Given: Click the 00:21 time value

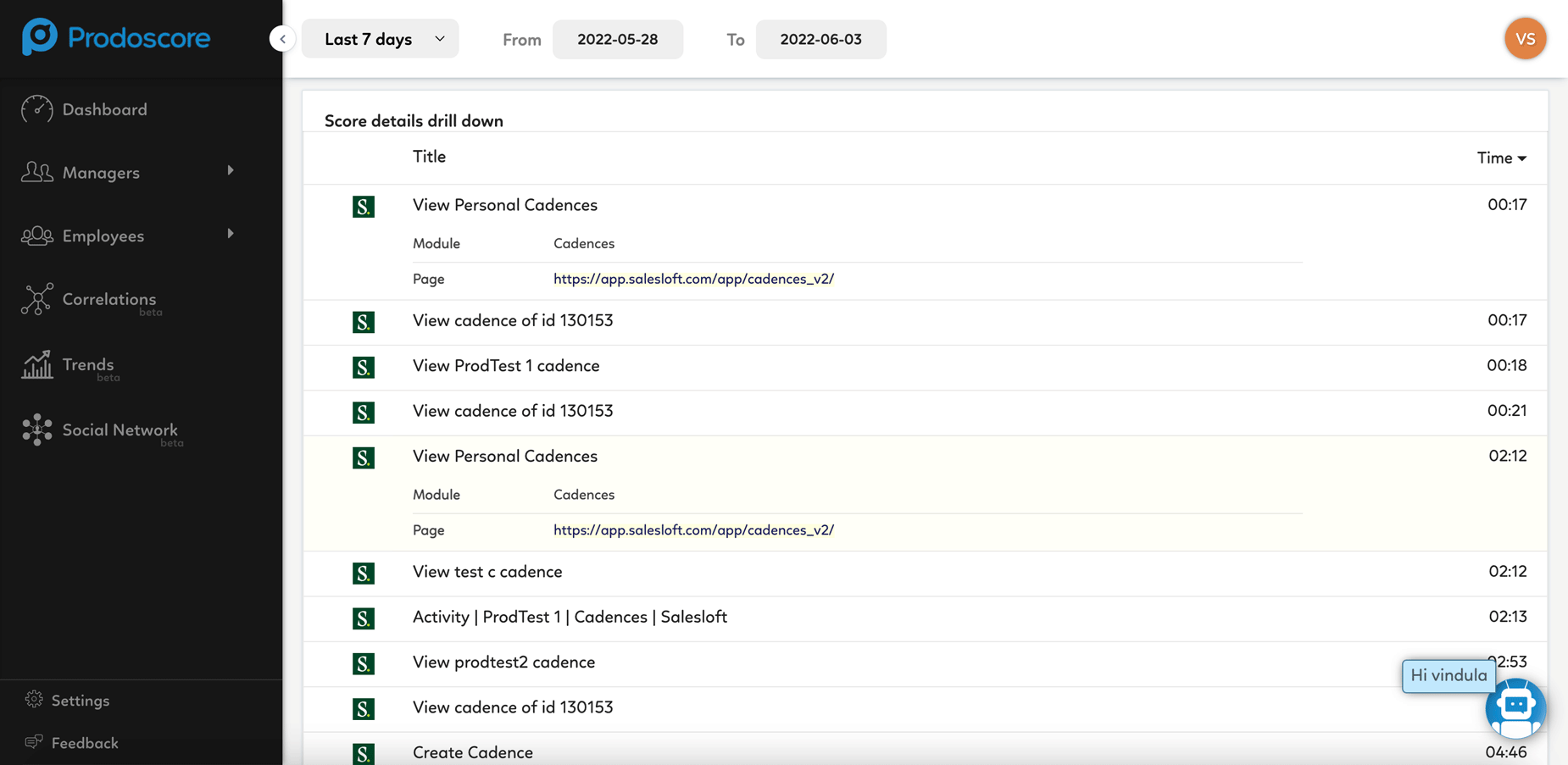Looking at the screenshot, I should (1507, 411).
